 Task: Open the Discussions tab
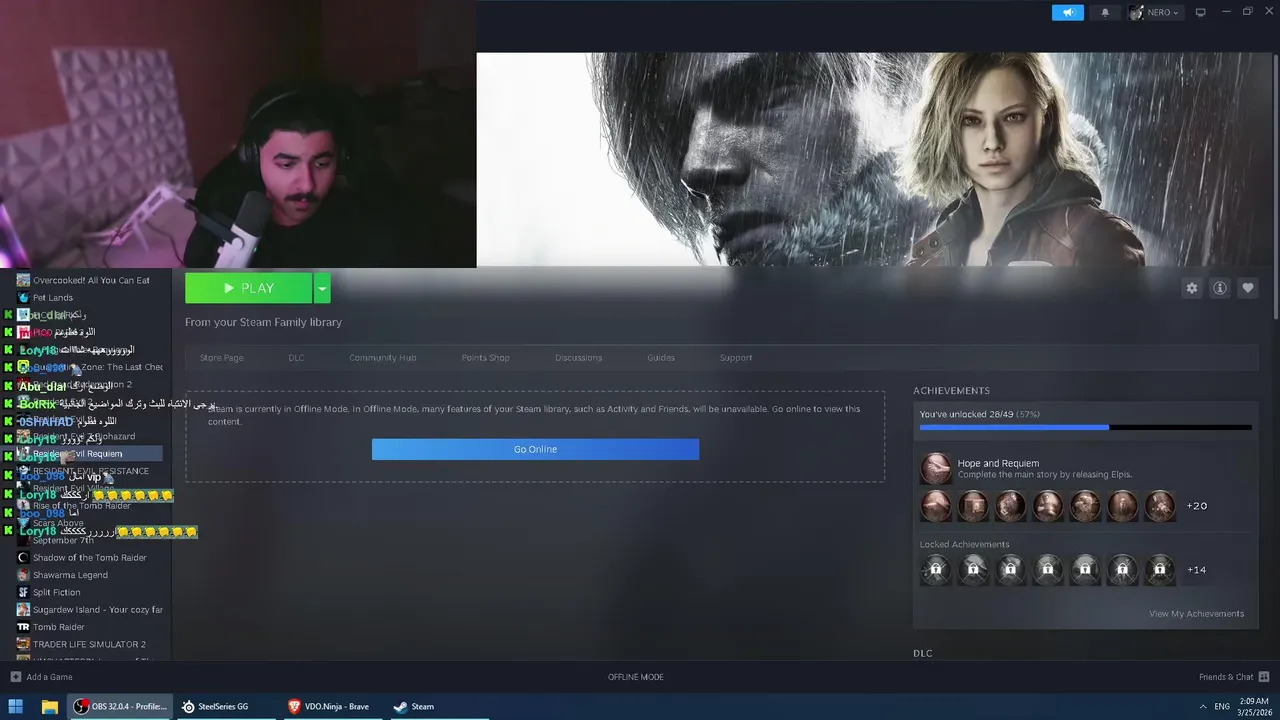(578, 358)
